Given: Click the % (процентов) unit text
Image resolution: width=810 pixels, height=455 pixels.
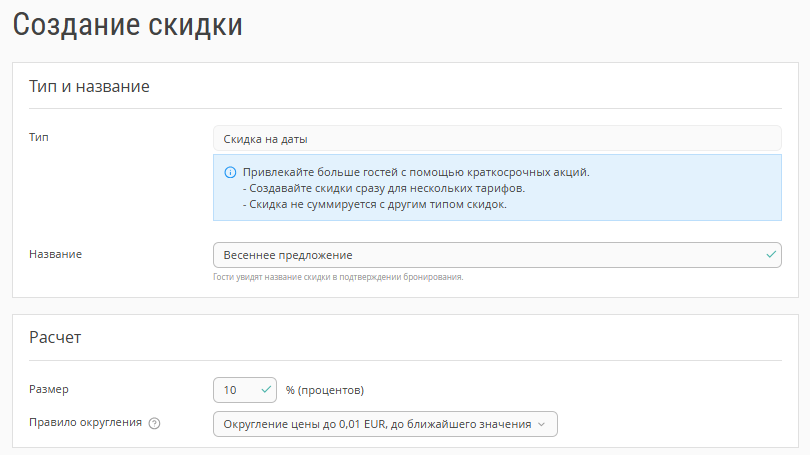Looking at the screenshot, I should tap(325, 390).
